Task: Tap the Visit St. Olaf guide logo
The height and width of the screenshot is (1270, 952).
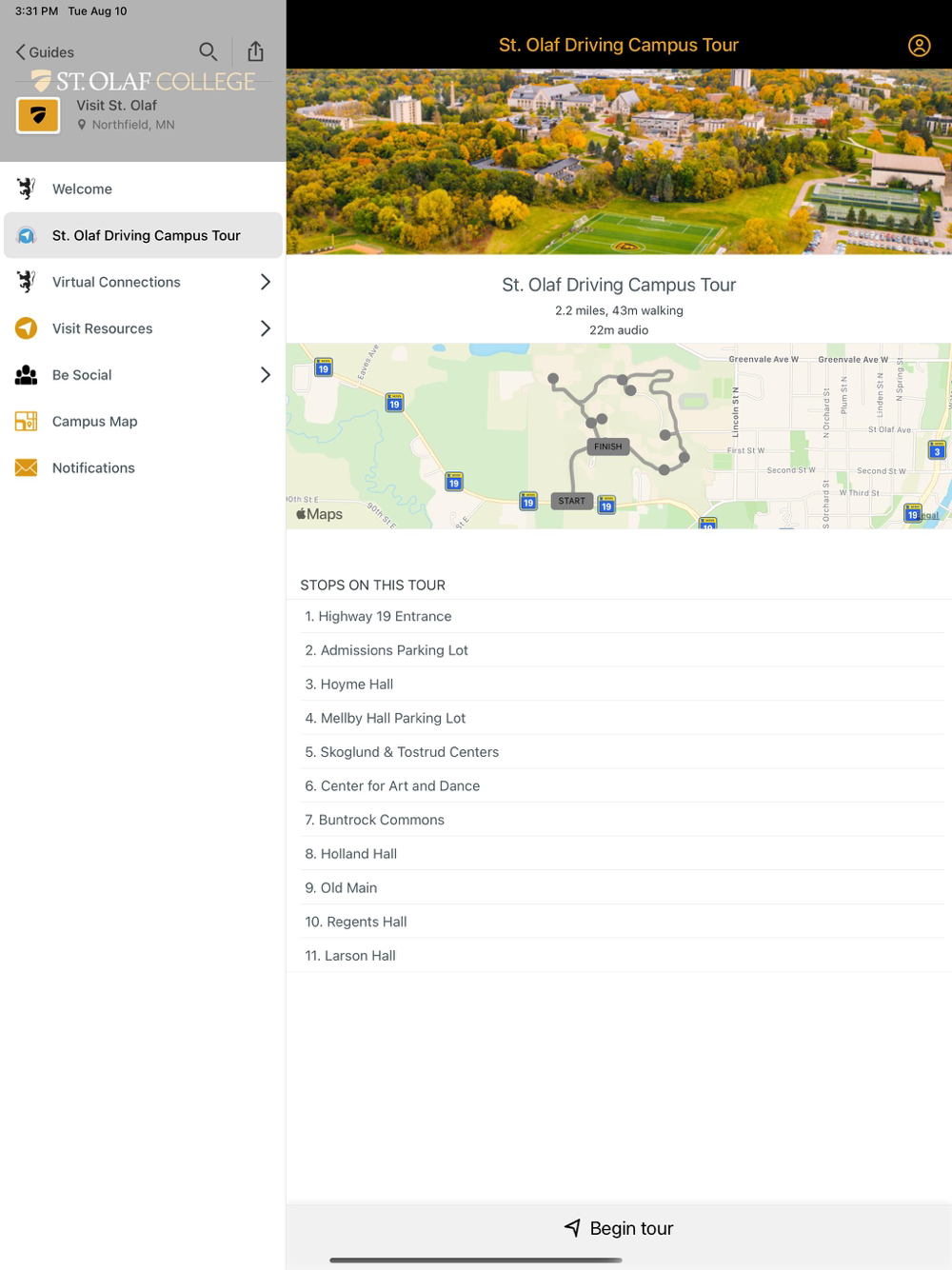Action: click(38, 115)
